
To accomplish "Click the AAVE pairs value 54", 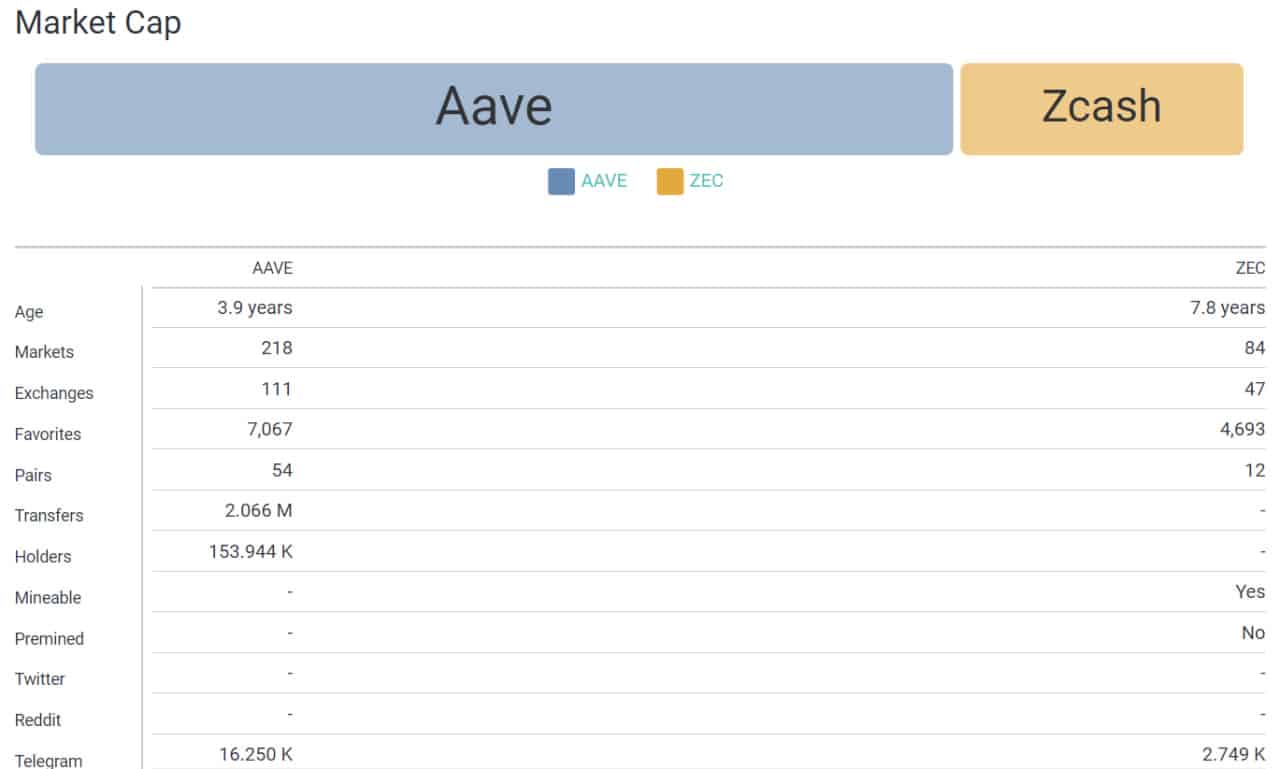I will (282, 470).
